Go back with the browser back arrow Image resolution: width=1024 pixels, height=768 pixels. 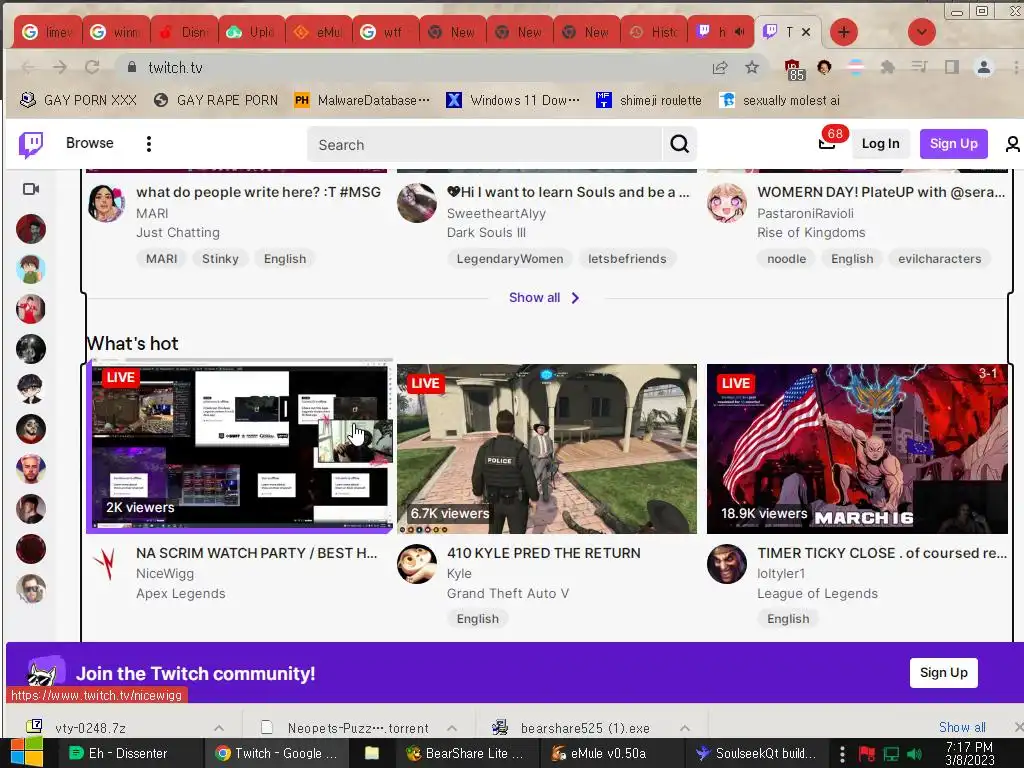[27, 67]
